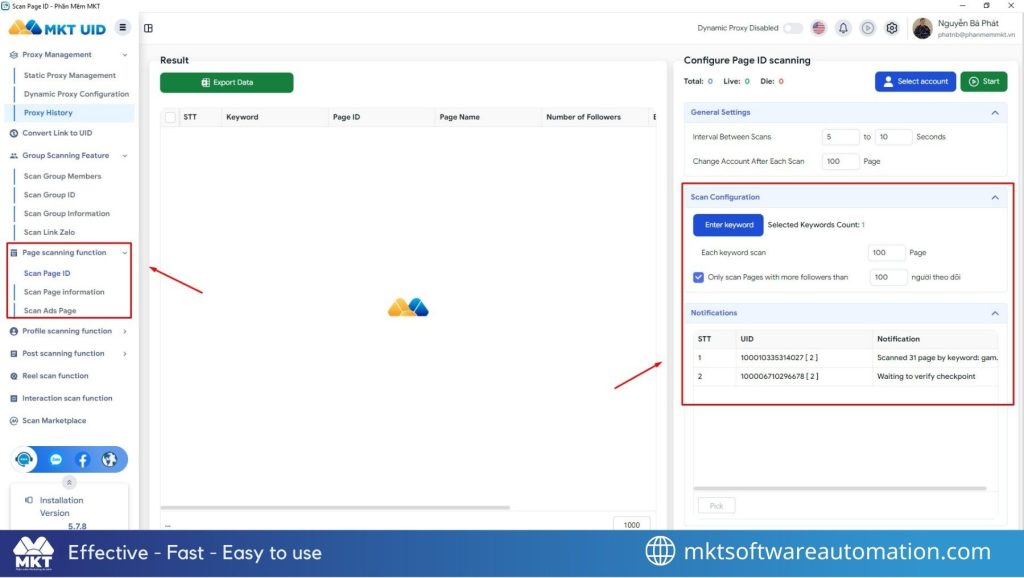Open the tutorial video icon

[868, 28]
